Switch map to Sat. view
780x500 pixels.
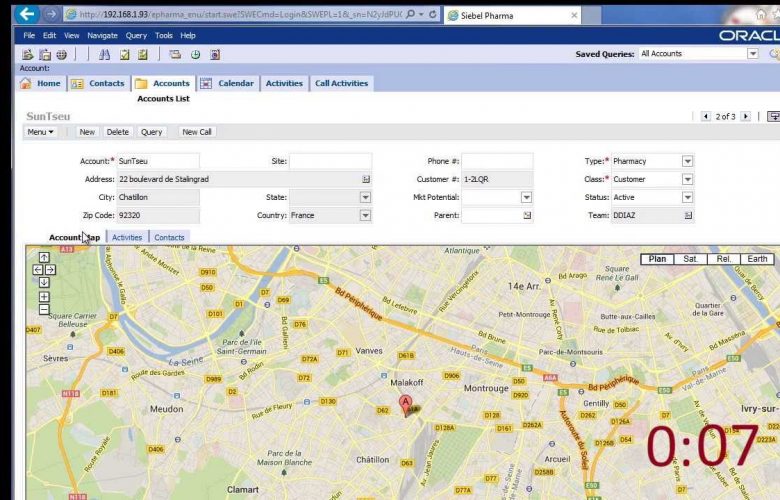click(x=690, y=259)
